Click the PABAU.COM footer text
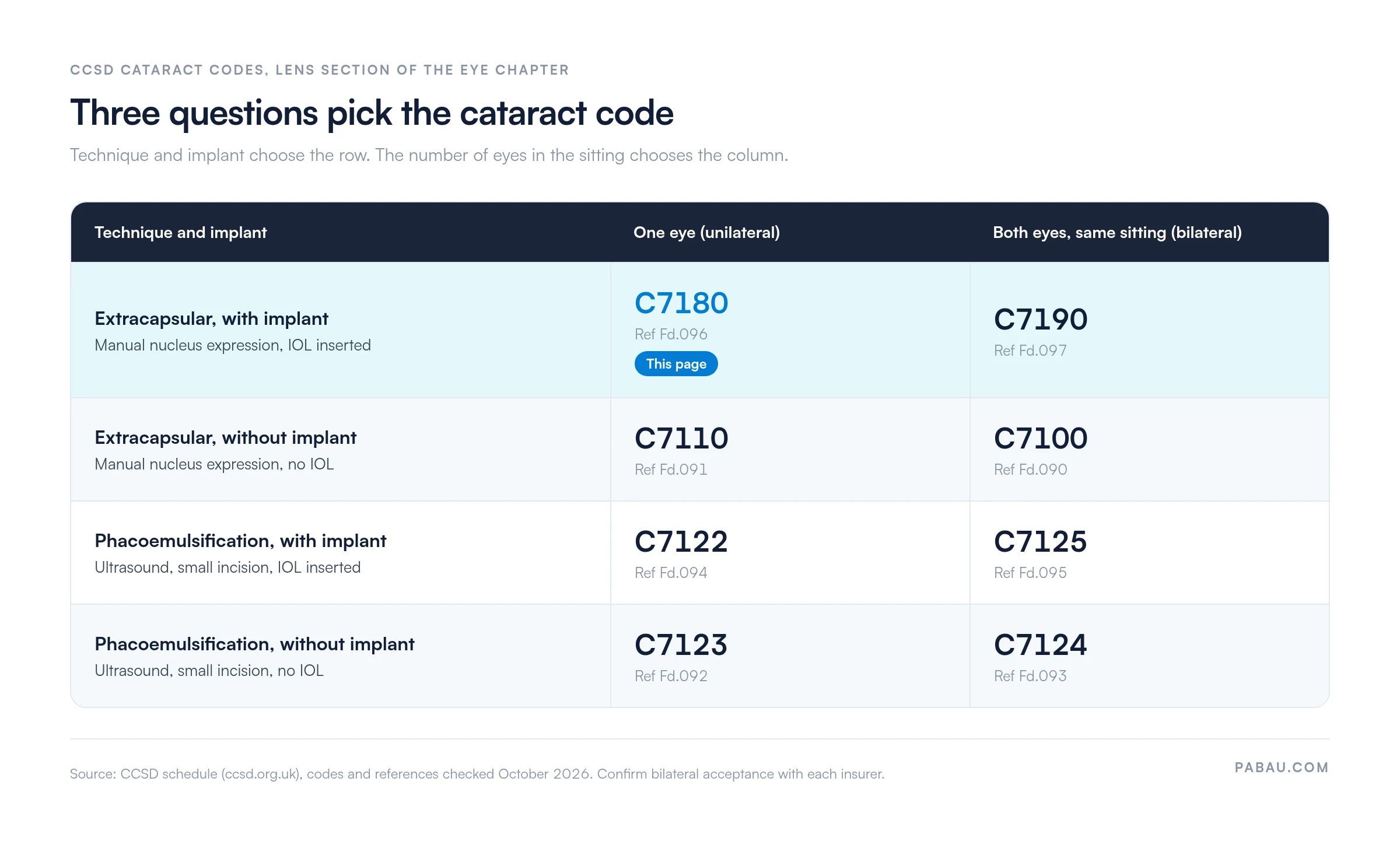 1282,768
